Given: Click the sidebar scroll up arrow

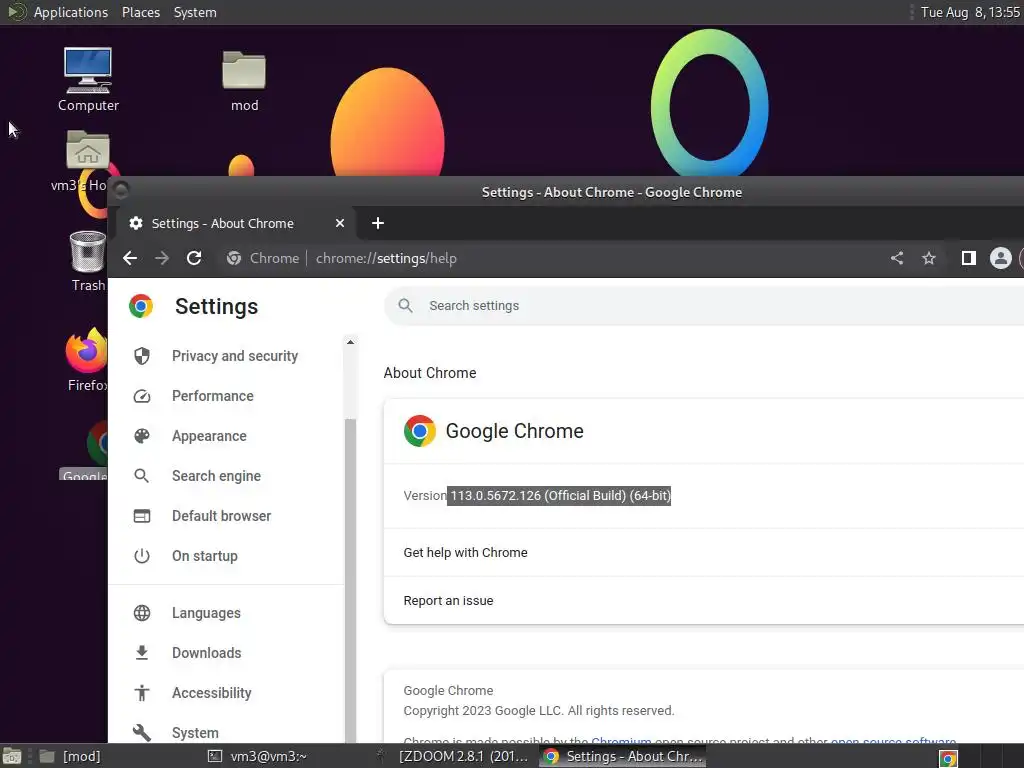Looking at the screenshot, I should [x=350, y=342].
